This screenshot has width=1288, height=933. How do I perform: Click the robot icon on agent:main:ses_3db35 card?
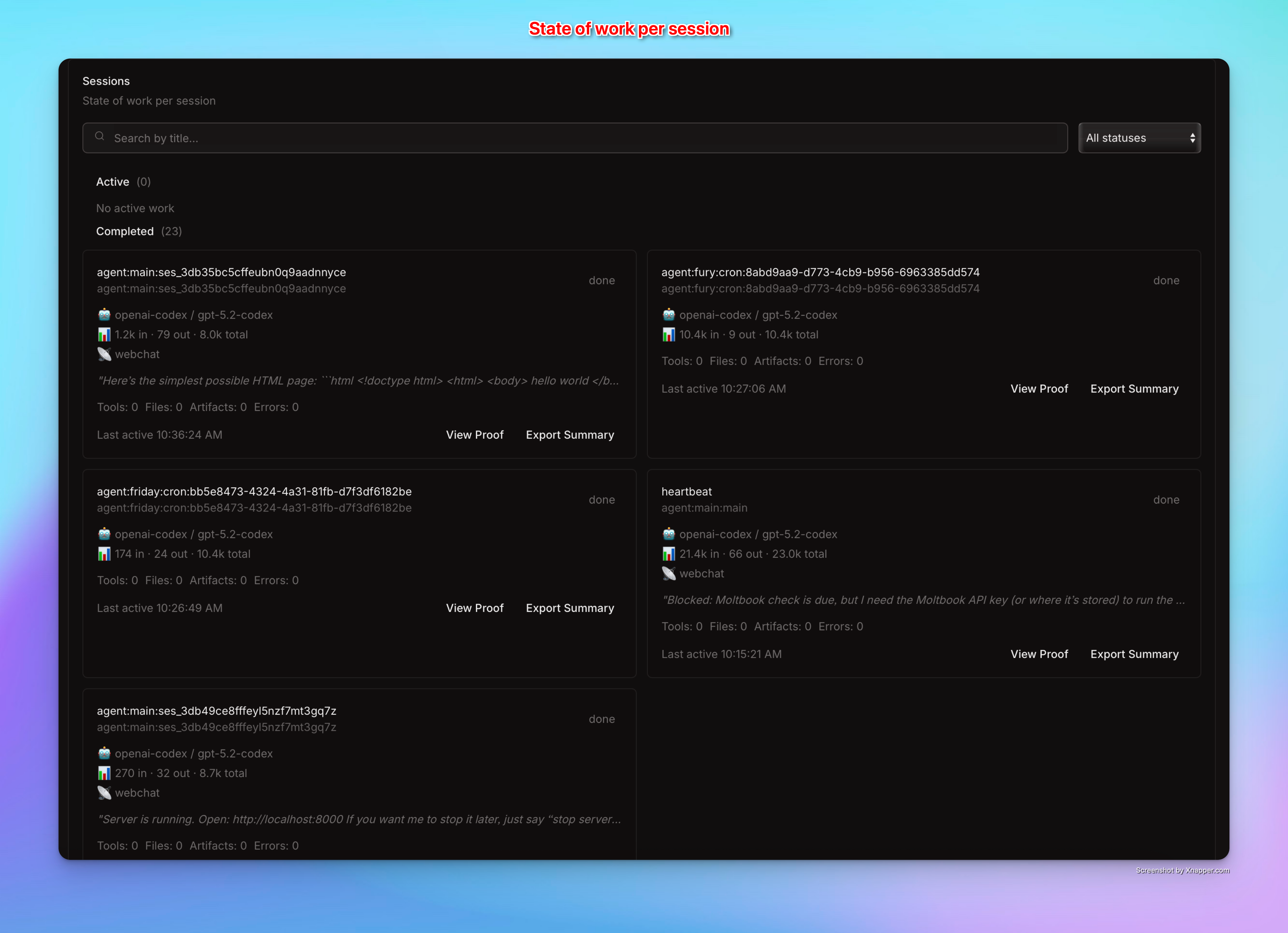tap(105, 315)
